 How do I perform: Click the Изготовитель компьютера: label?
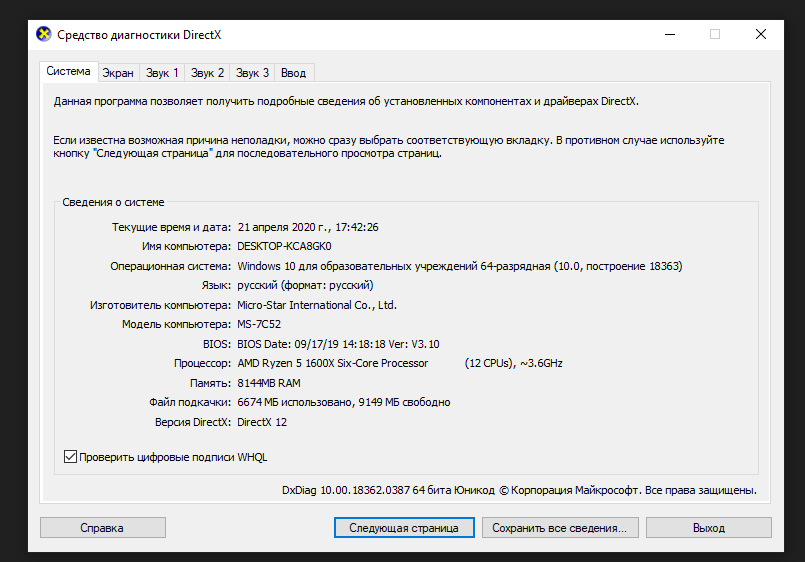[x=161, y=305]
